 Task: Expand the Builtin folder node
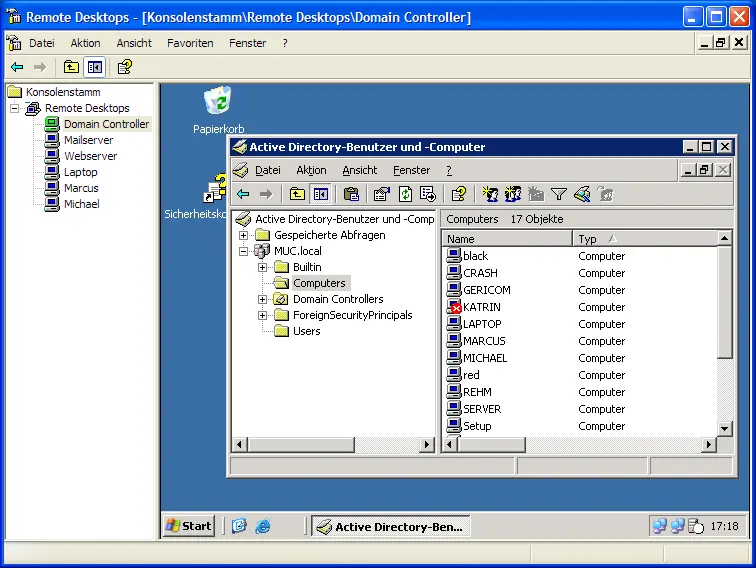pyautogui.click(x=262, y=267)
